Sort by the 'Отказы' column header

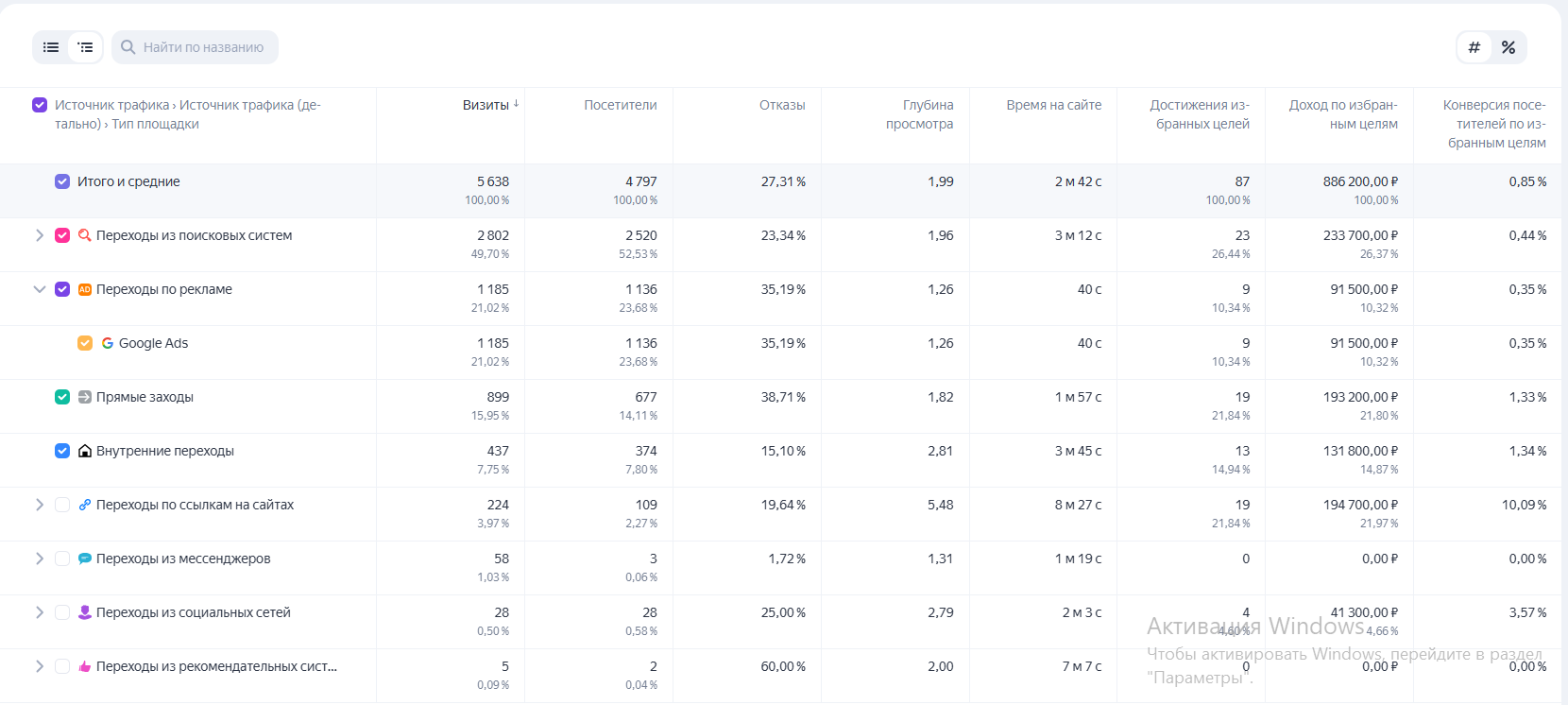click(782, 105)
